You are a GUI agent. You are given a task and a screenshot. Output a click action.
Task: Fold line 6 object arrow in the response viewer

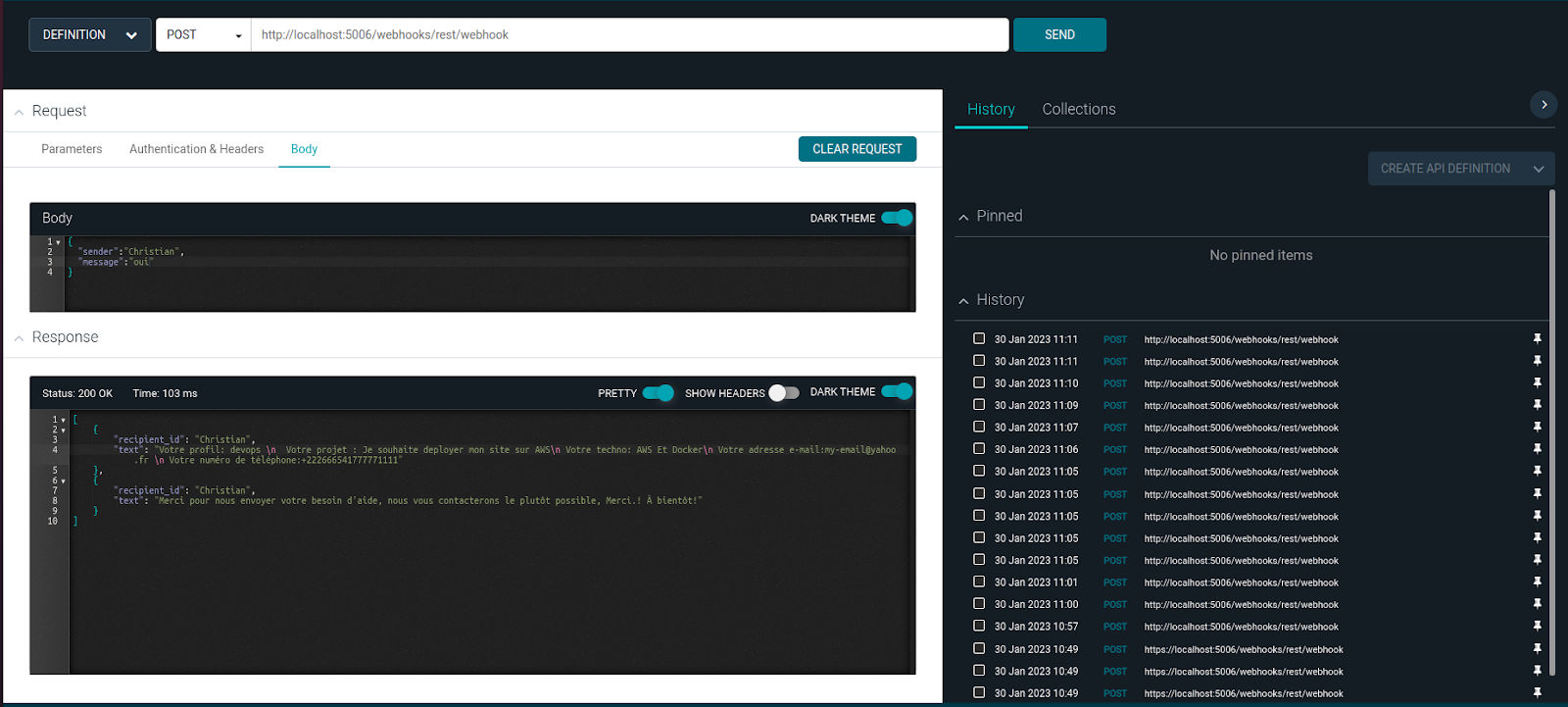point(64,480)
